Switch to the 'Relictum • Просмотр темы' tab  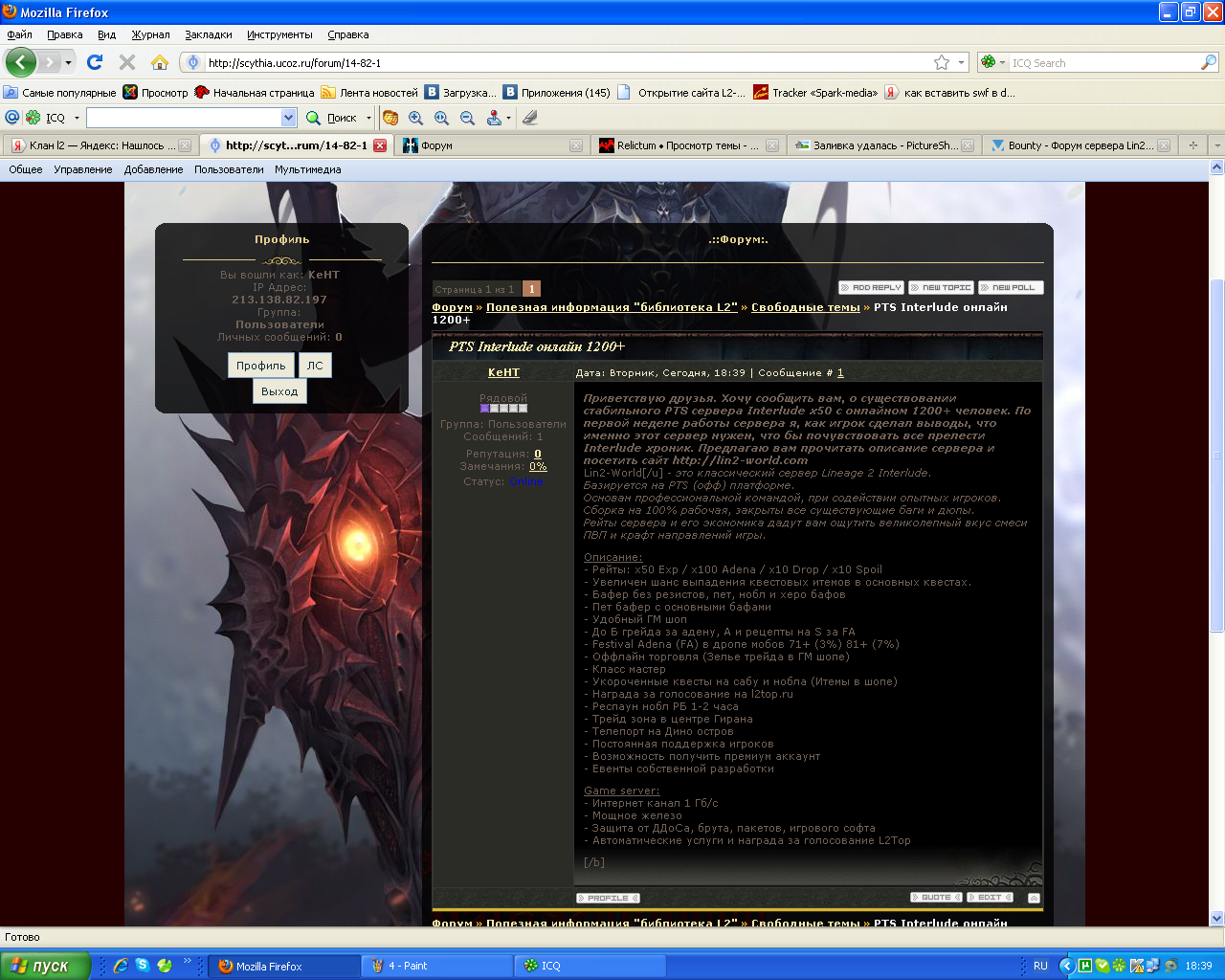687,145
